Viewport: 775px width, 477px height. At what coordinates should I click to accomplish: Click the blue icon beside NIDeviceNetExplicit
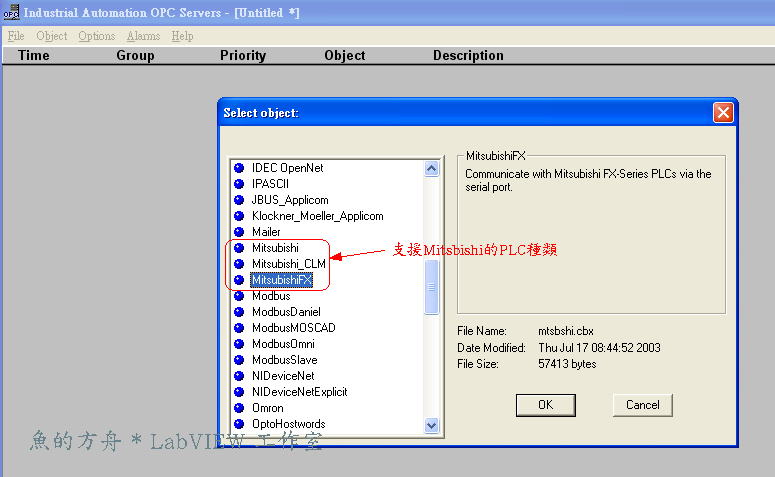click(x=239, y=392)
